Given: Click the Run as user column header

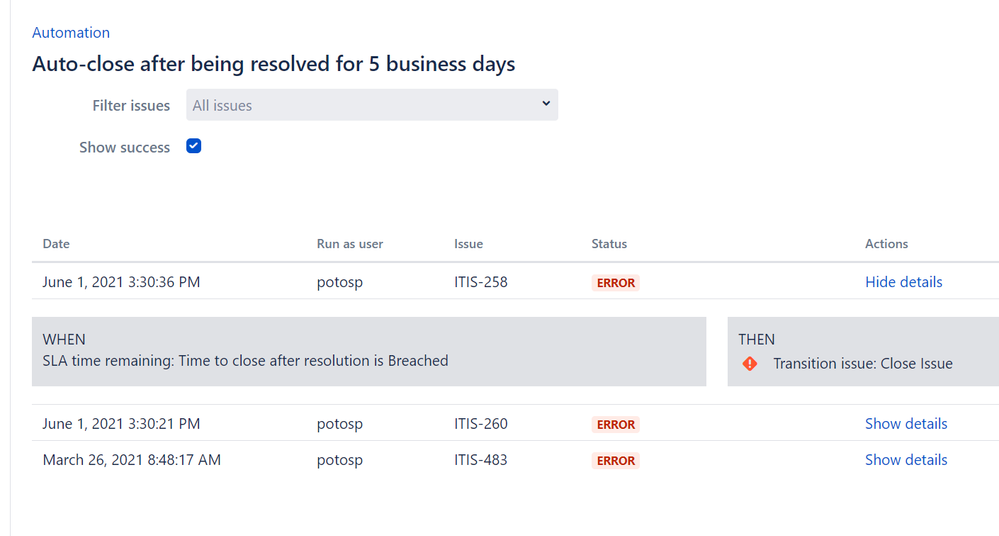Looking at the screenshot, I should 350,243.
